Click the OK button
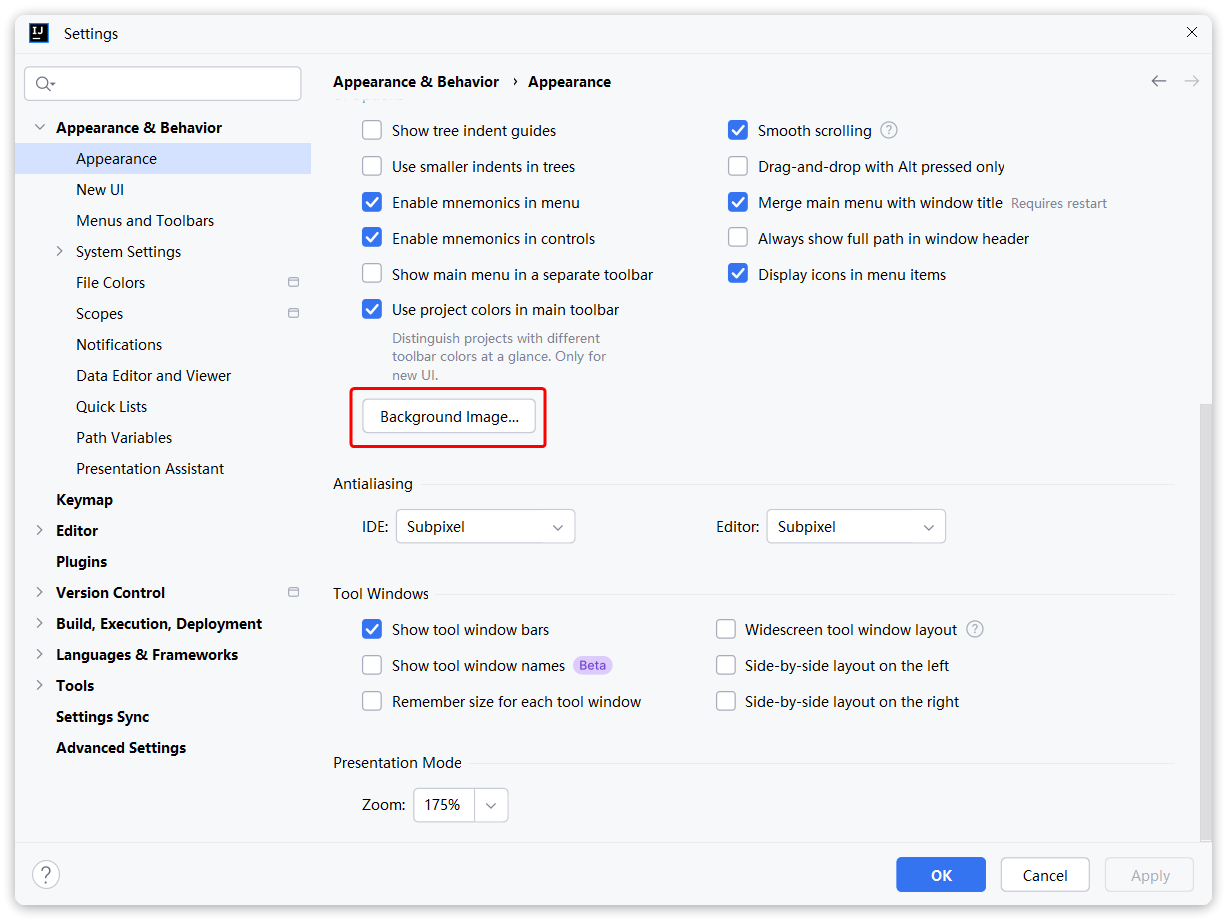 (940, 876)
